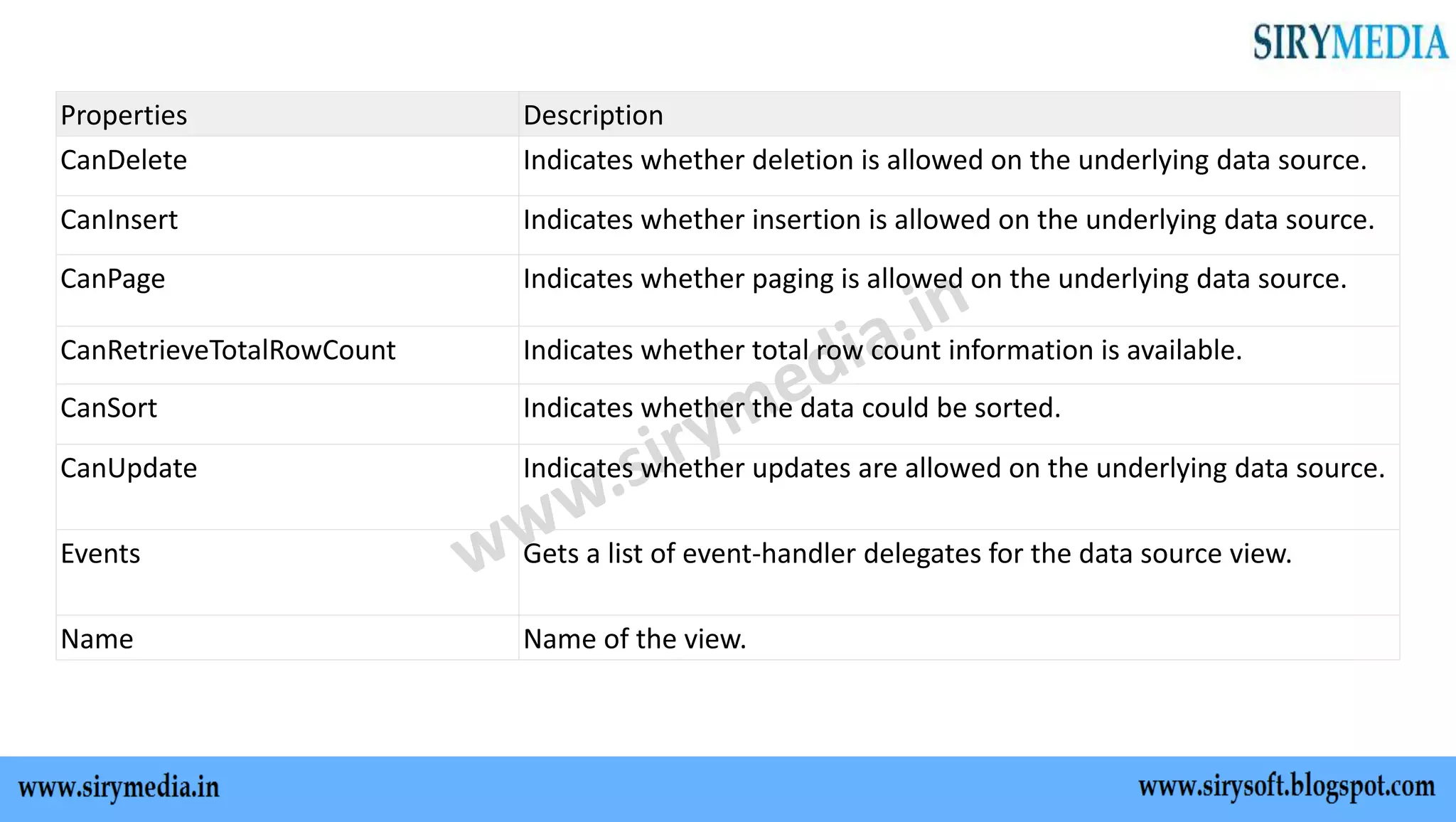Image resolution: width=1456 pixels, height=822 pixels.
Task: Click the Description column header
Action: coord(593,115)
